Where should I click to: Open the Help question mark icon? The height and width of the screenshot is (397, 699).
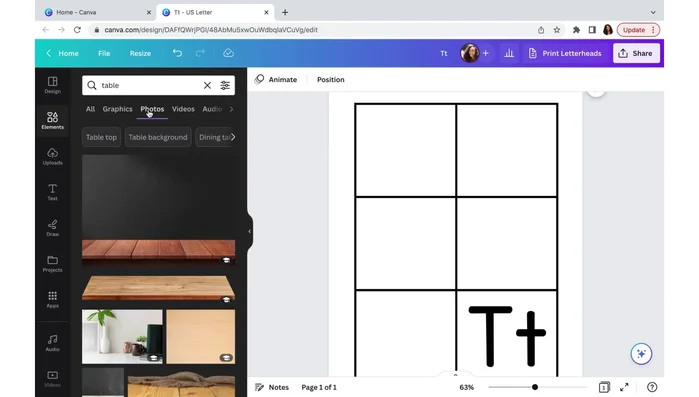(652, 387)
